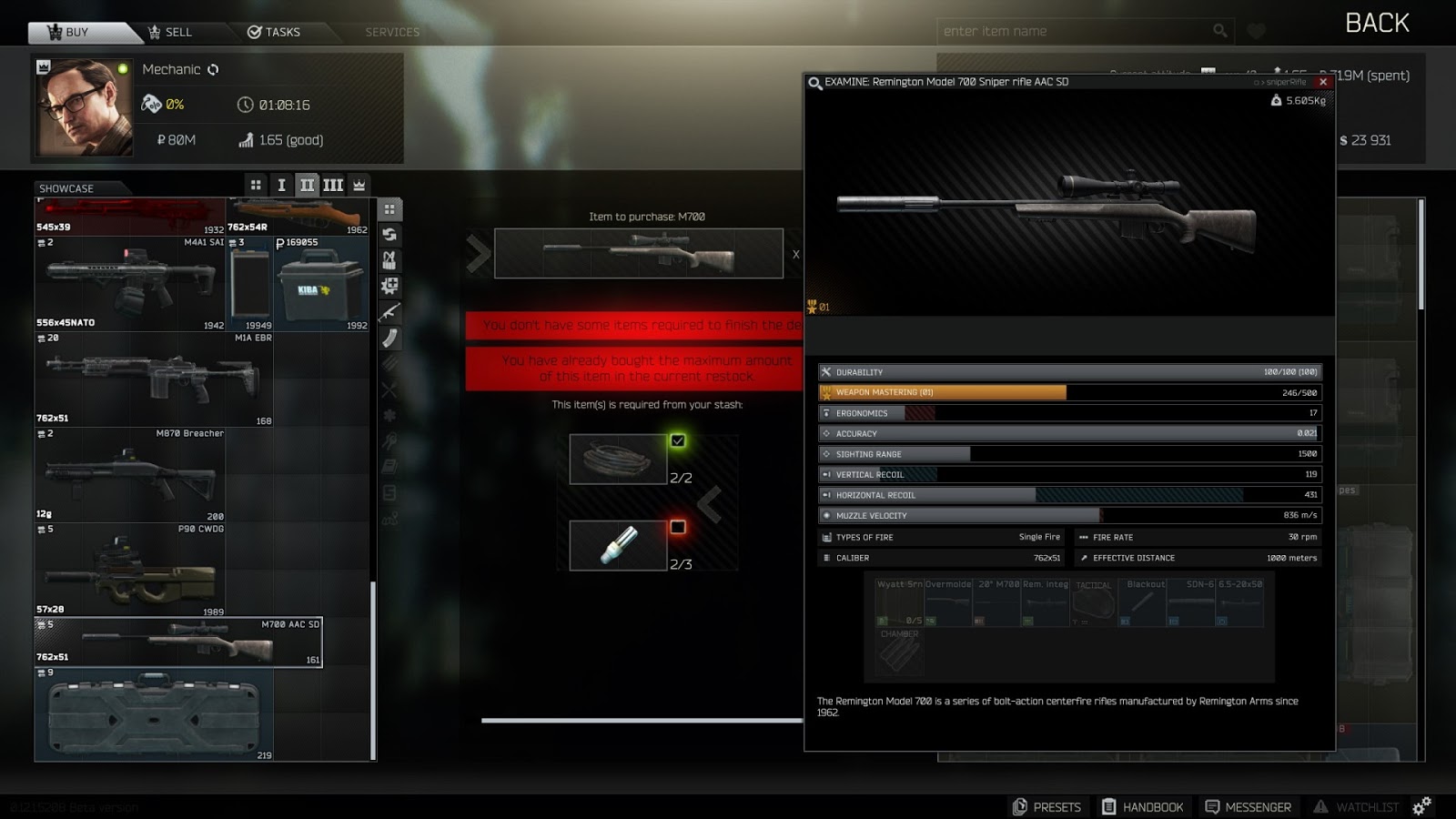Open weapon PRESETS
Viewport: 1456px width, 819px height.
point(1046,807)
